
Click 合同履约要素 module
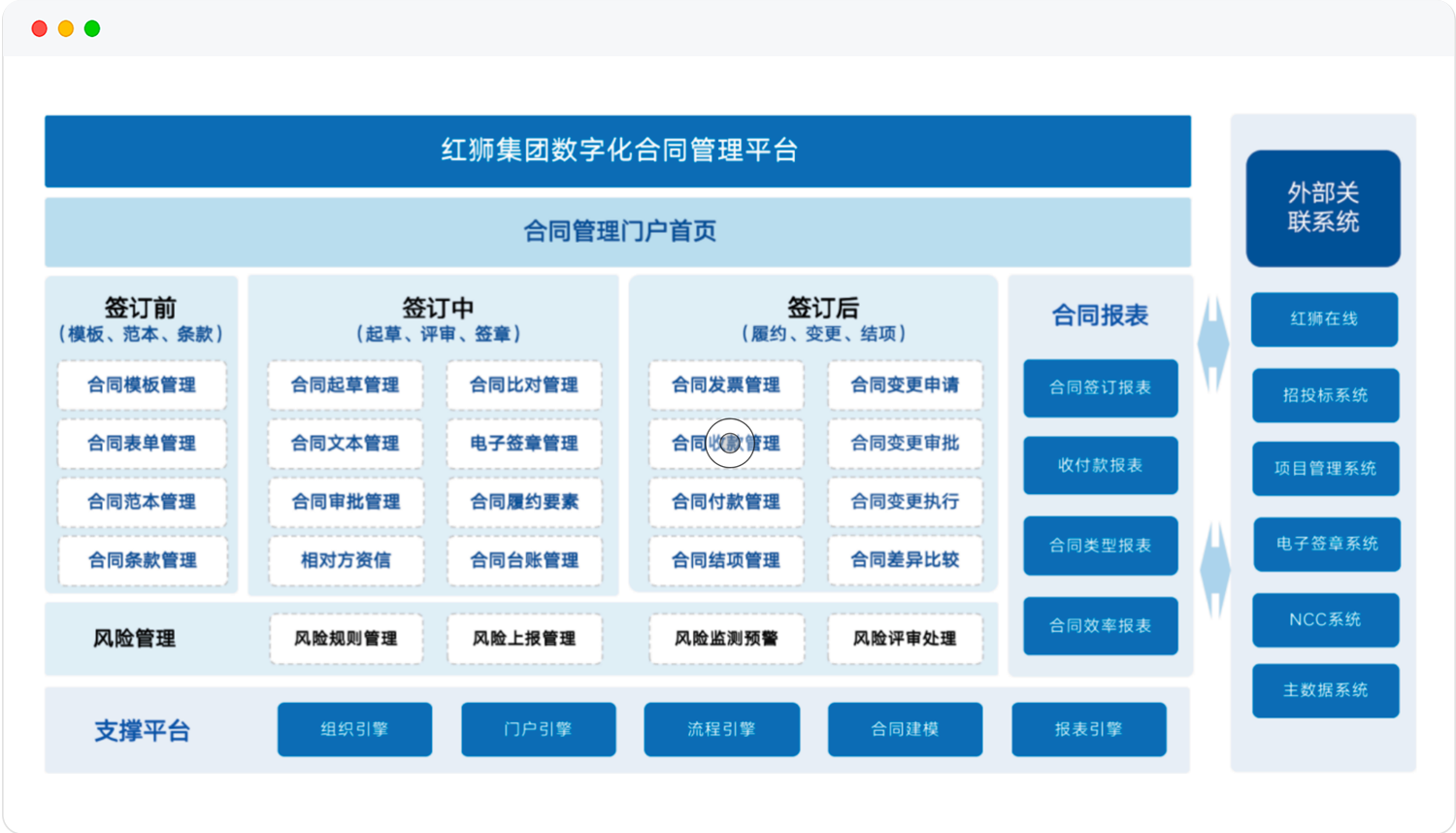[x=524, y=502]
